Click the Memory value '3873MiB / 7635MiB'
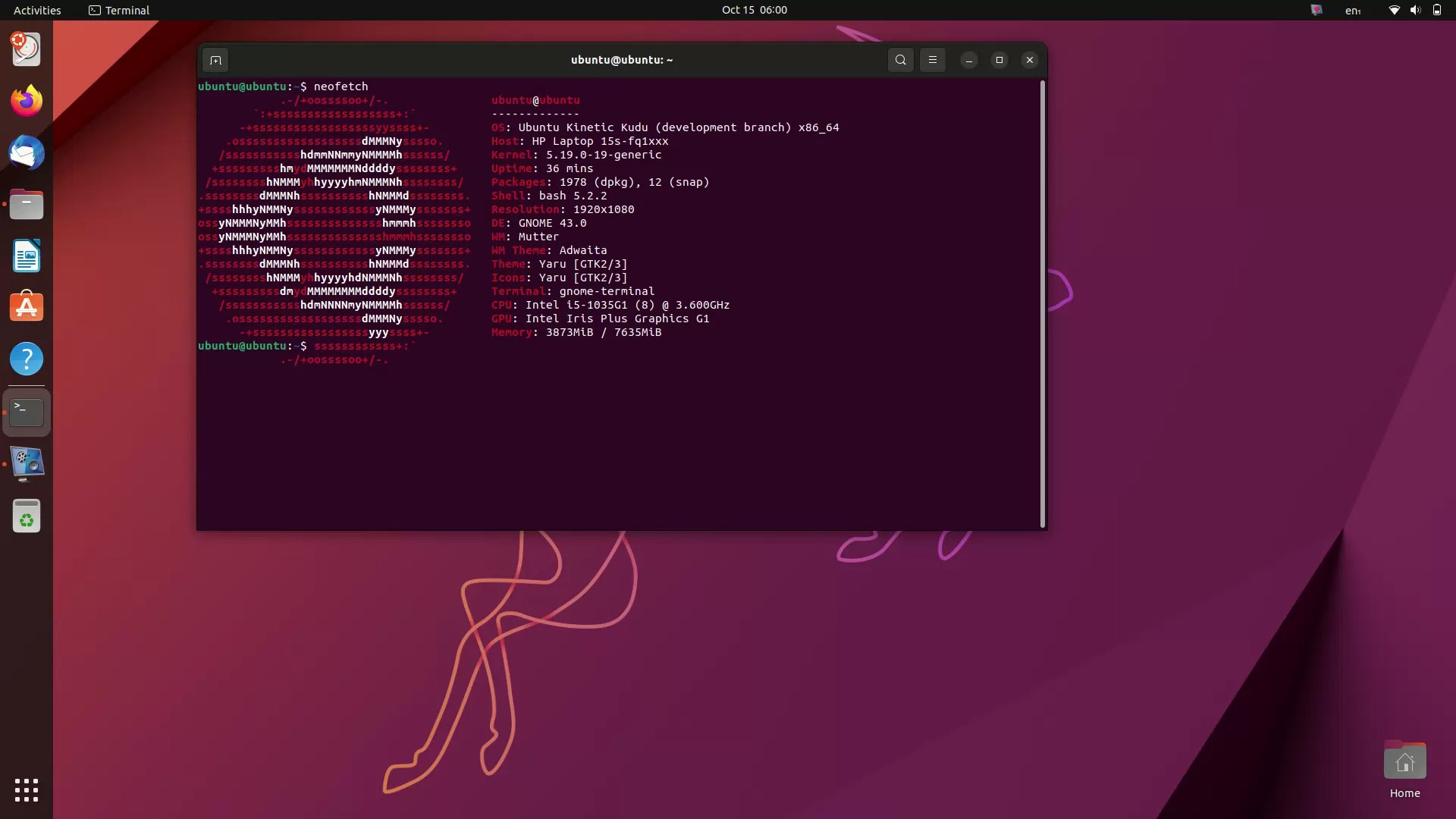The image size is (1456, 819). coord(604,332)
